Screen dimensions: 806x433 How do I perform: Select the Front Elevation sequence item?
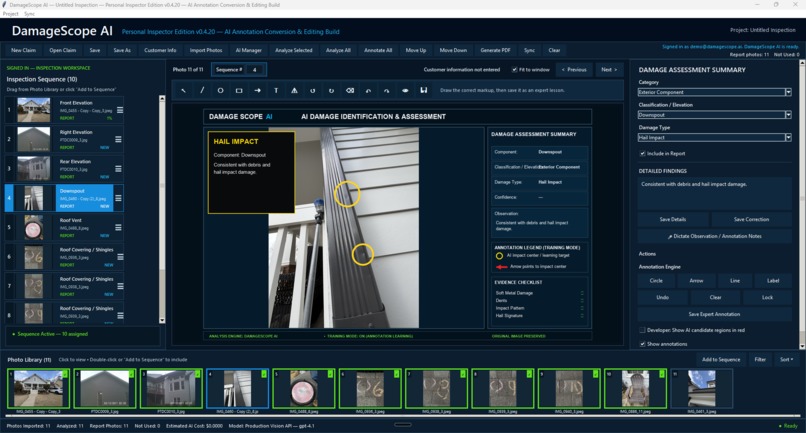pos(64,110)
